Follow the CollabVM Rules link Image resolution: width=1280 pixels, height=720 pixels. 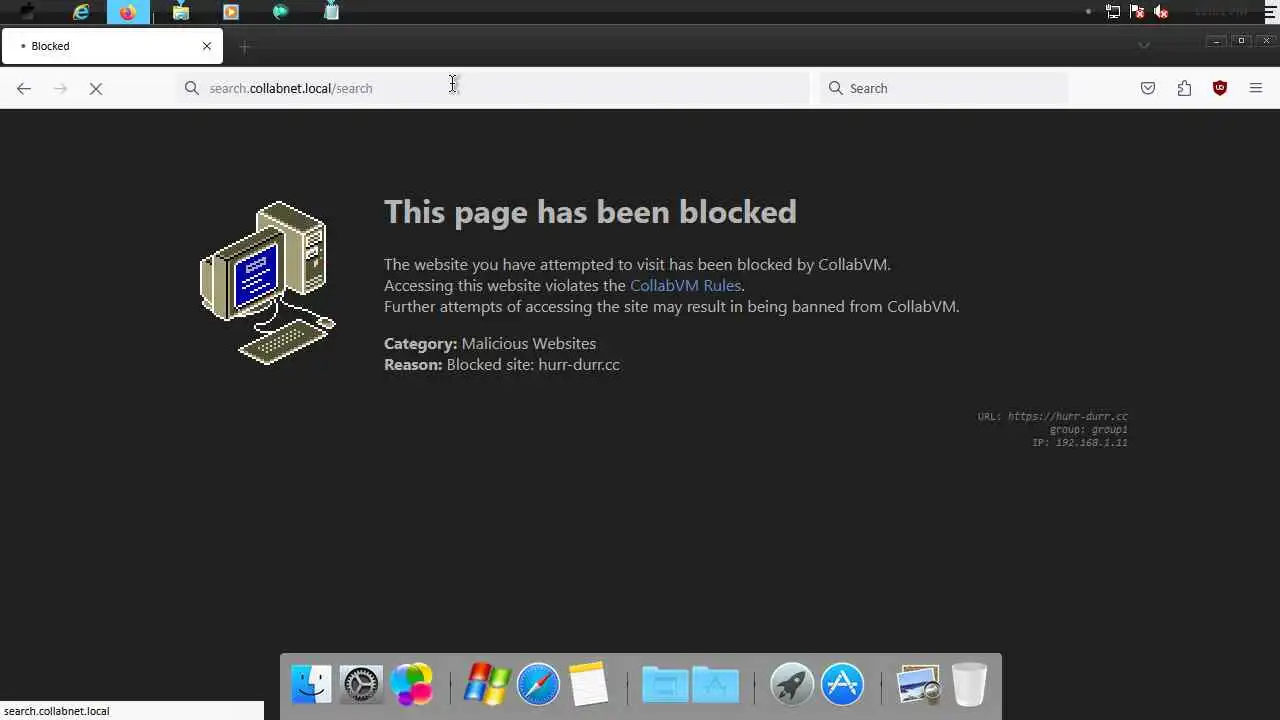685,285
